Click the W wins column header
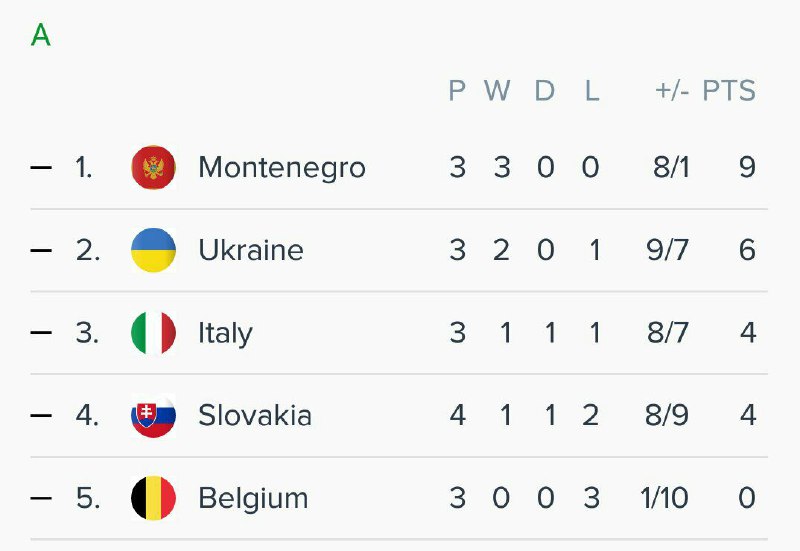The height and width of the screenshot is (551, 800). (x=497, y=91)
